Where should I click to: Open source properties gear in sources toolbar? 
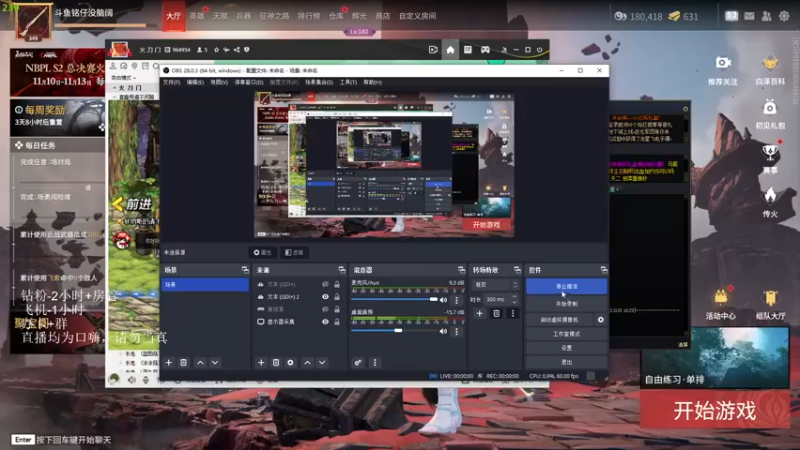(290, 362)
